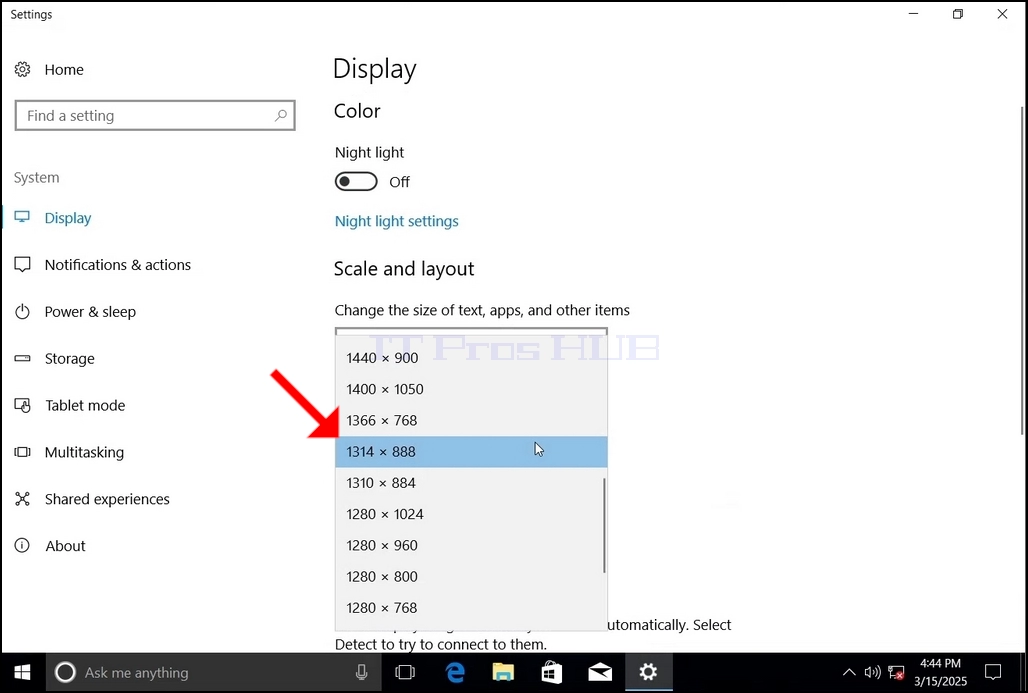Click the volume speaker tray icon
This screenshot has width=1028, height=693.
872,673
